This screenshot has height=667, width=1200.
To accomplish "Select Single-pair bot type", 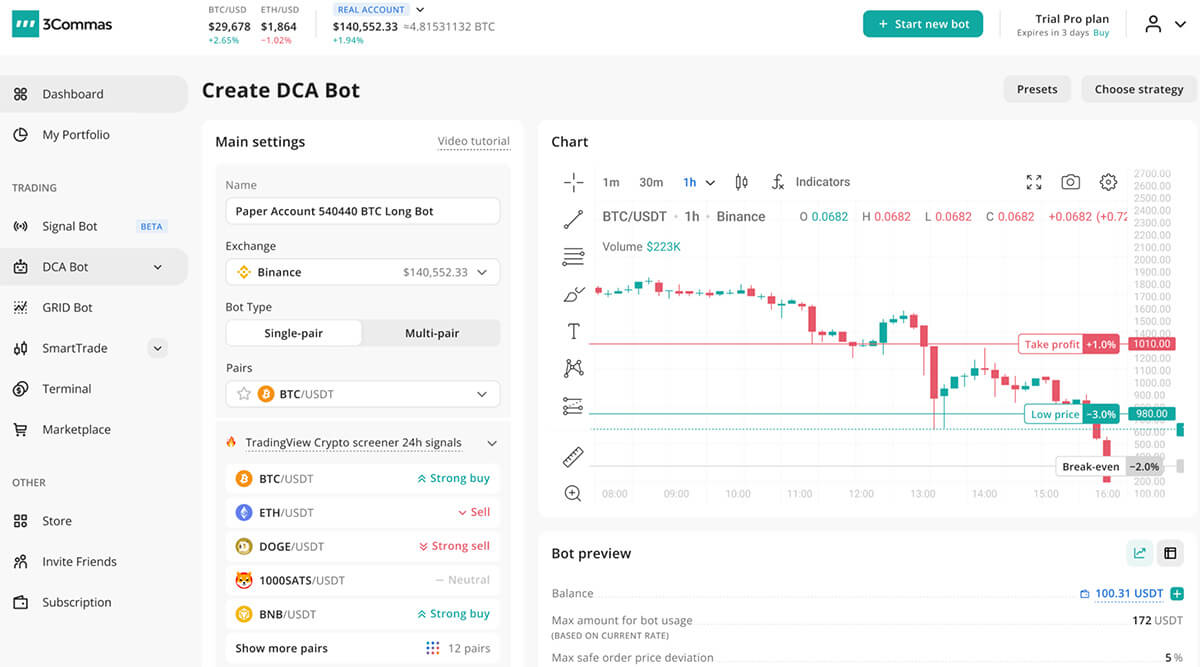I will point(293,333).
